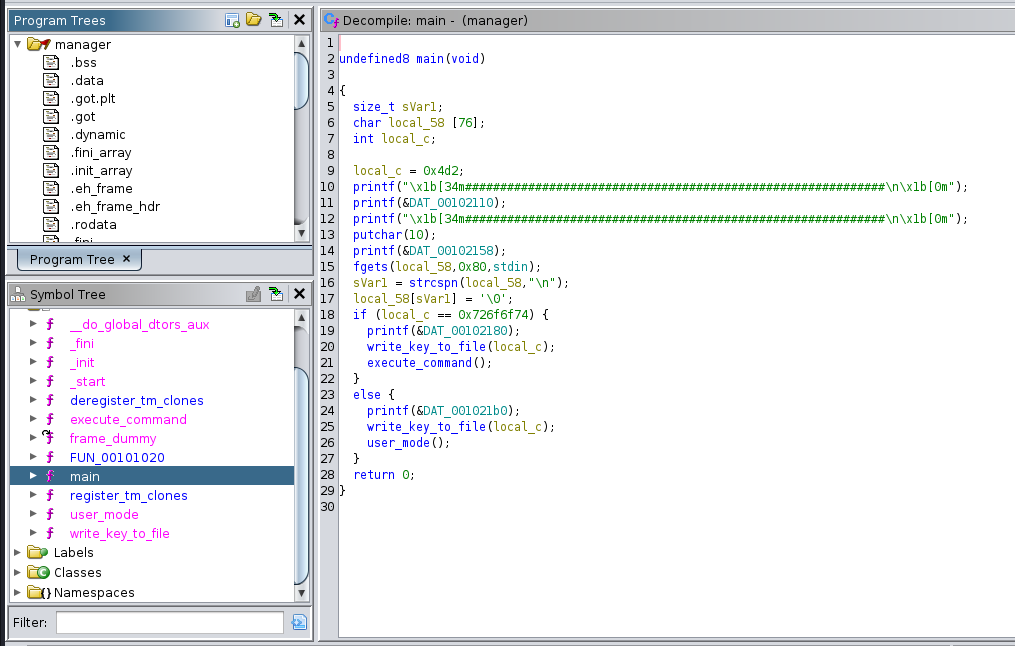Viewport: 1015px width, 646px height.
Task: Expand the Labels folder
Action: tap(17, 552)
